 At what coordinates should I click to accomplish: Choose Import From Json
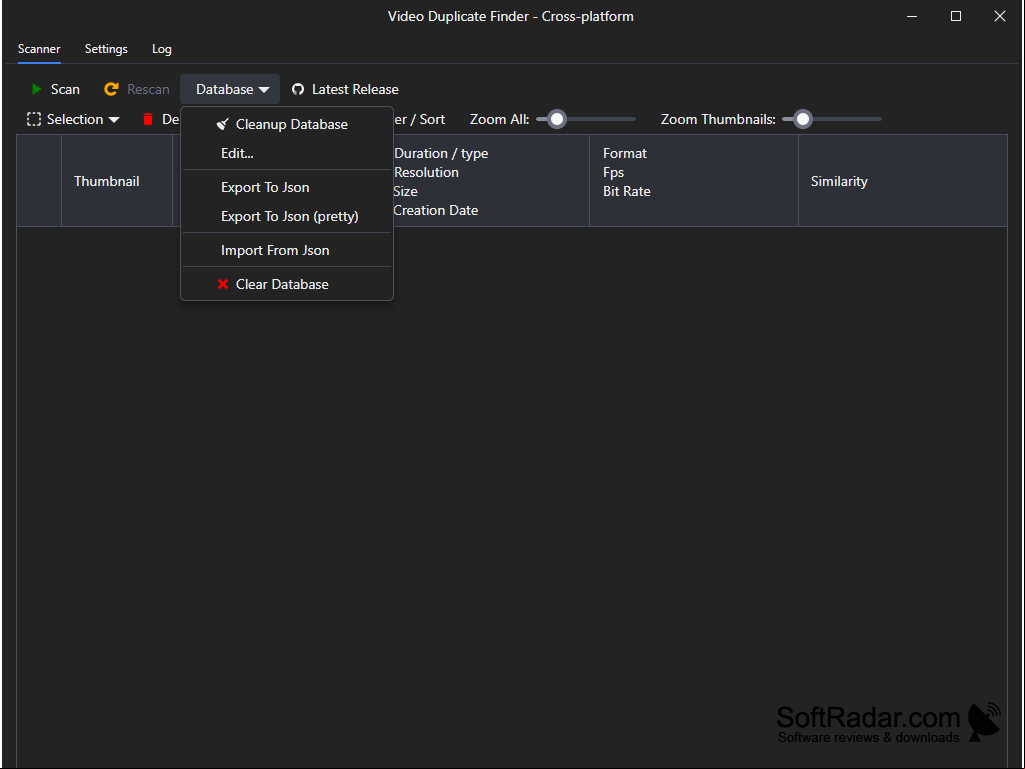(x=287, y=250)
